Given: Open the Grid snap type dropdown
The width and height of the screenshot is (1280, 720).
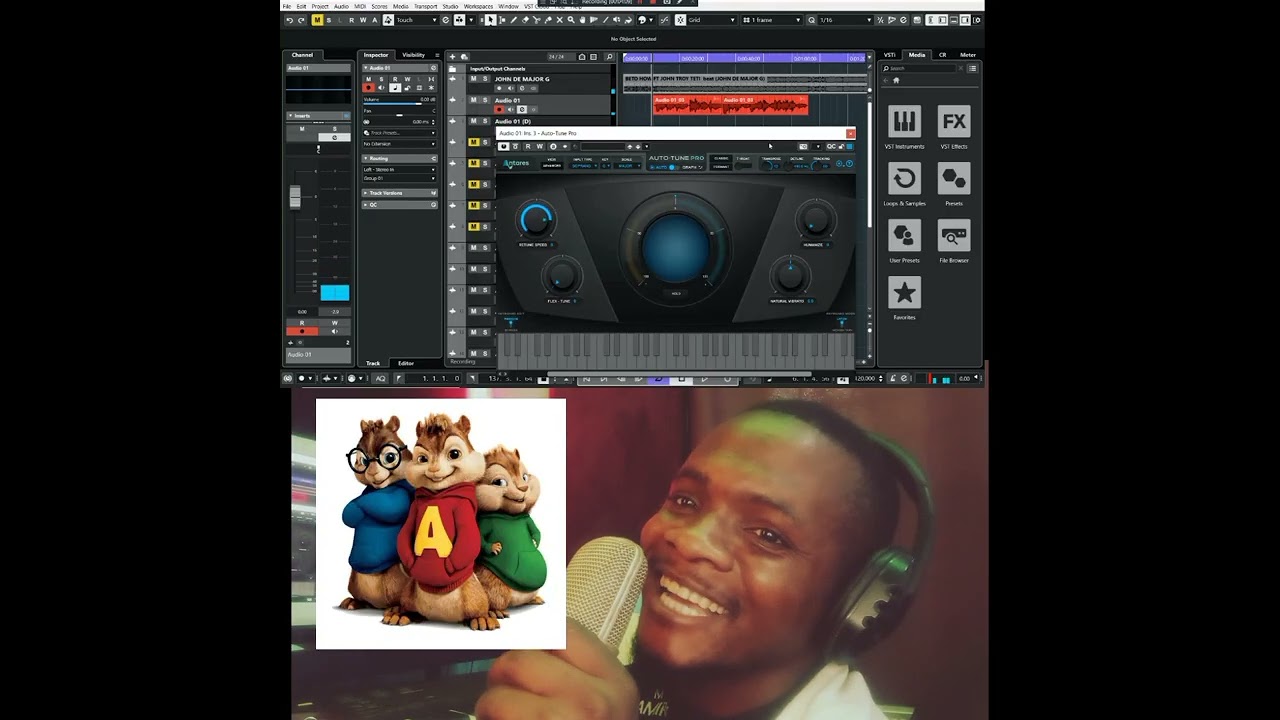Looking at the screenshot, I should 713,20.
